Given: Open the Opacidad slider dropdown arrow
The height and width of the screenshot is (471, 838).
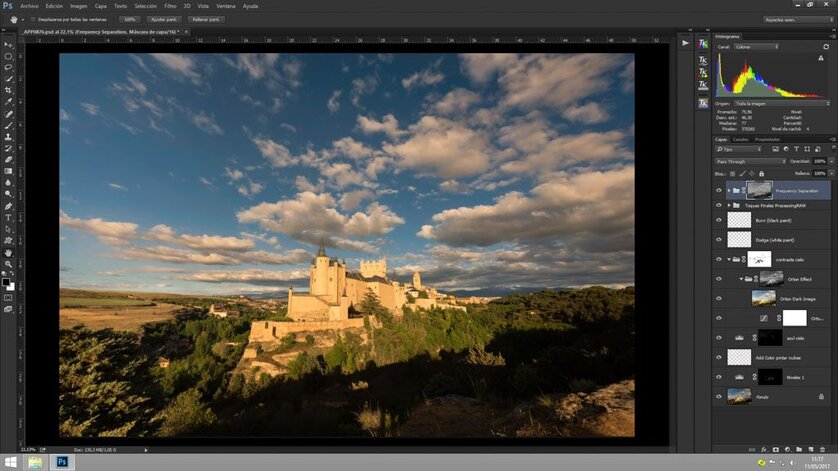Looking at the screenshot, I should pyautogui.click(x=831, y=161).
